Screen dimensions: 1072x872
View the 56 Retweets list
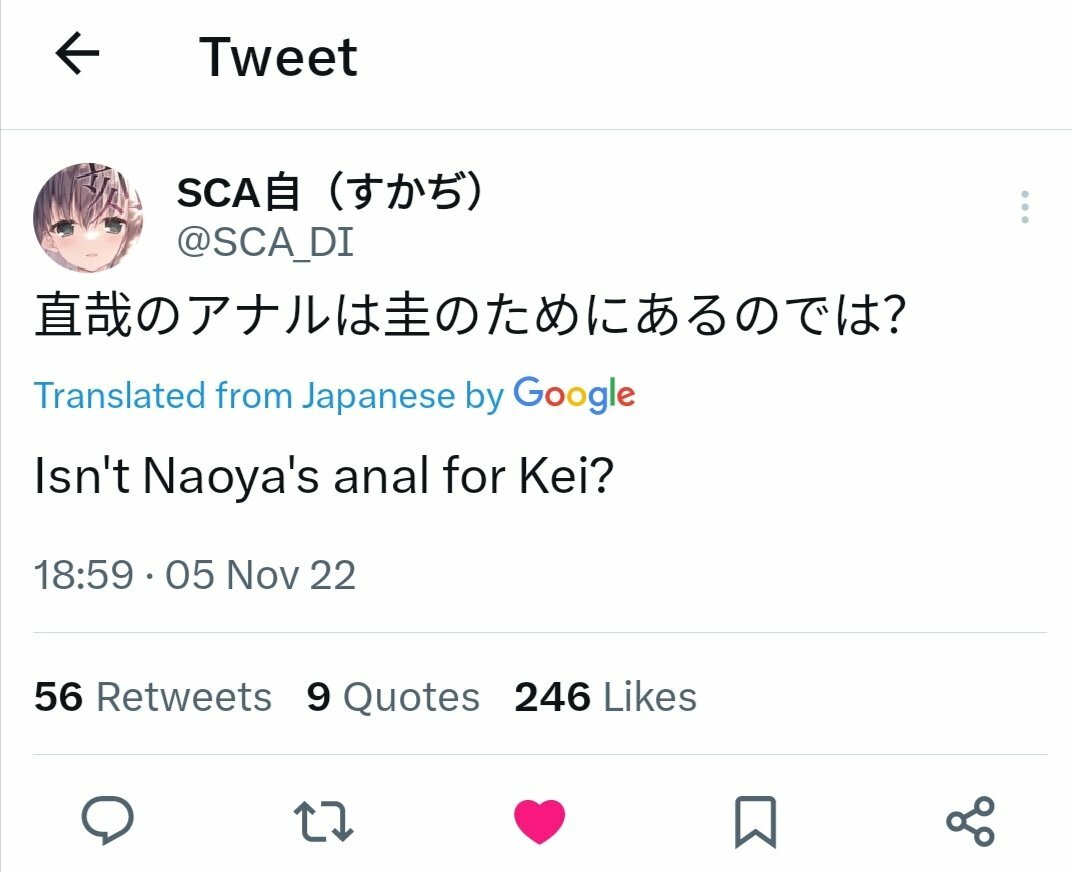[153, 697]
